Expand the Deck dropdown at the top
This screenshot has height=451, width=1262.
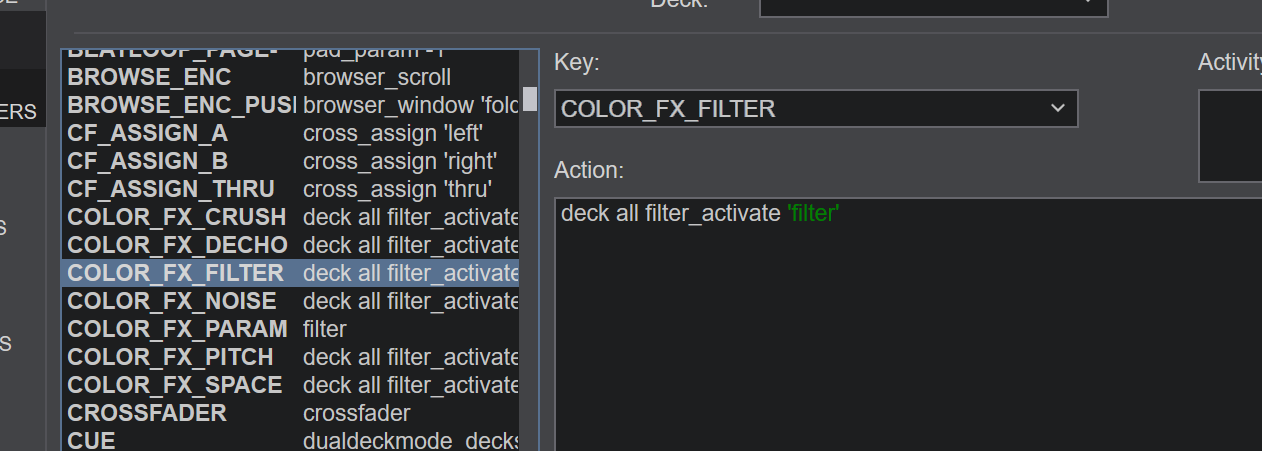pyautogui.click(x=932, y=5)
